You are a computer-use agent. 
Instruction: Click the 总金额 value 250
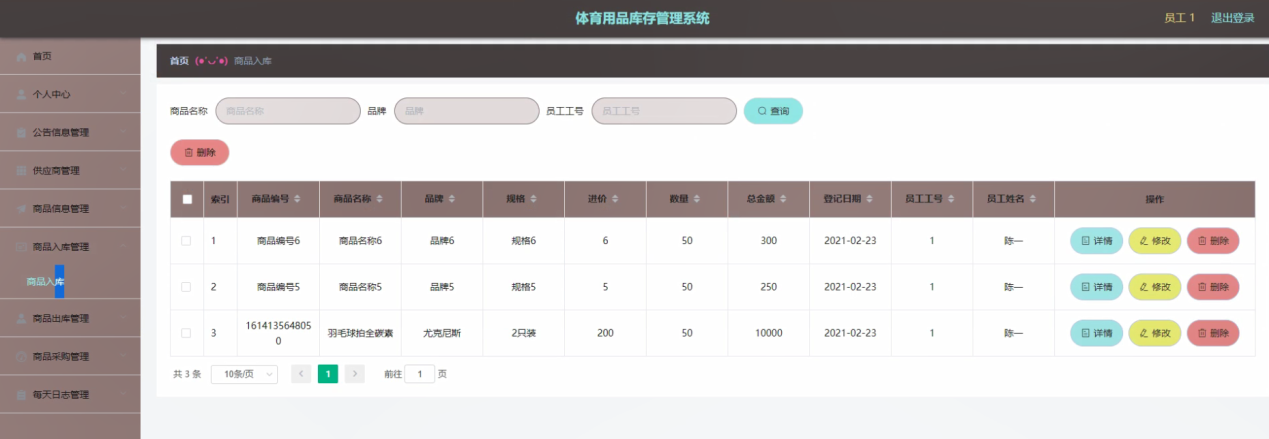(769, 287)
